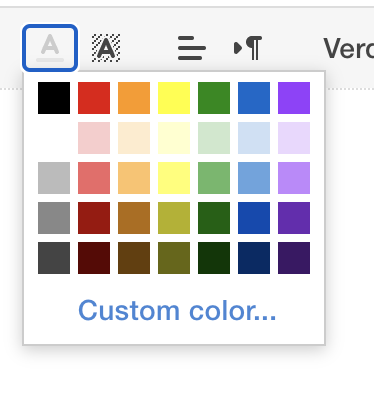Viewport: 374px width, 402px height.
Task: Apply the deep purple swatch in fourth row
Action: click(x=294, y=218)
